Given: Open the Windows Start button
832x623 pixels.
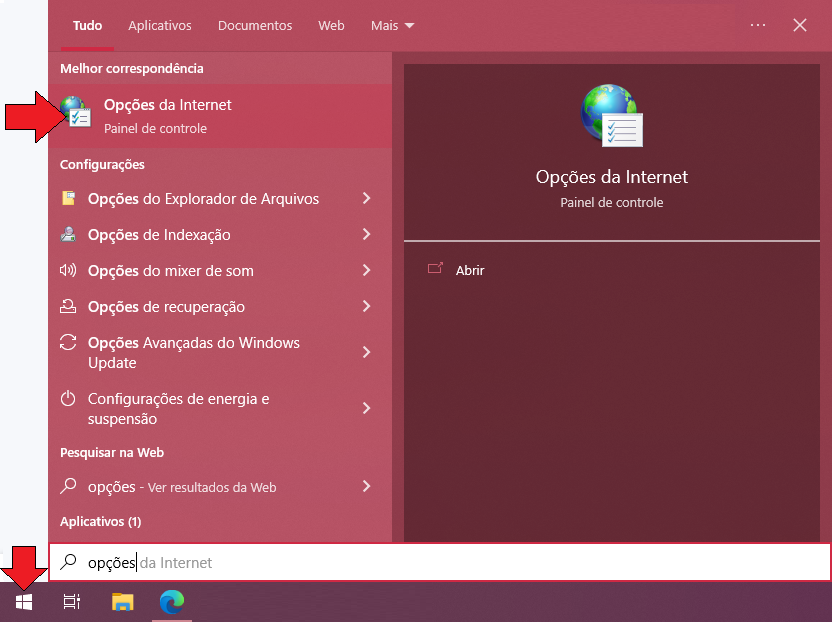Looking at the screenshot, I should 24,602.
